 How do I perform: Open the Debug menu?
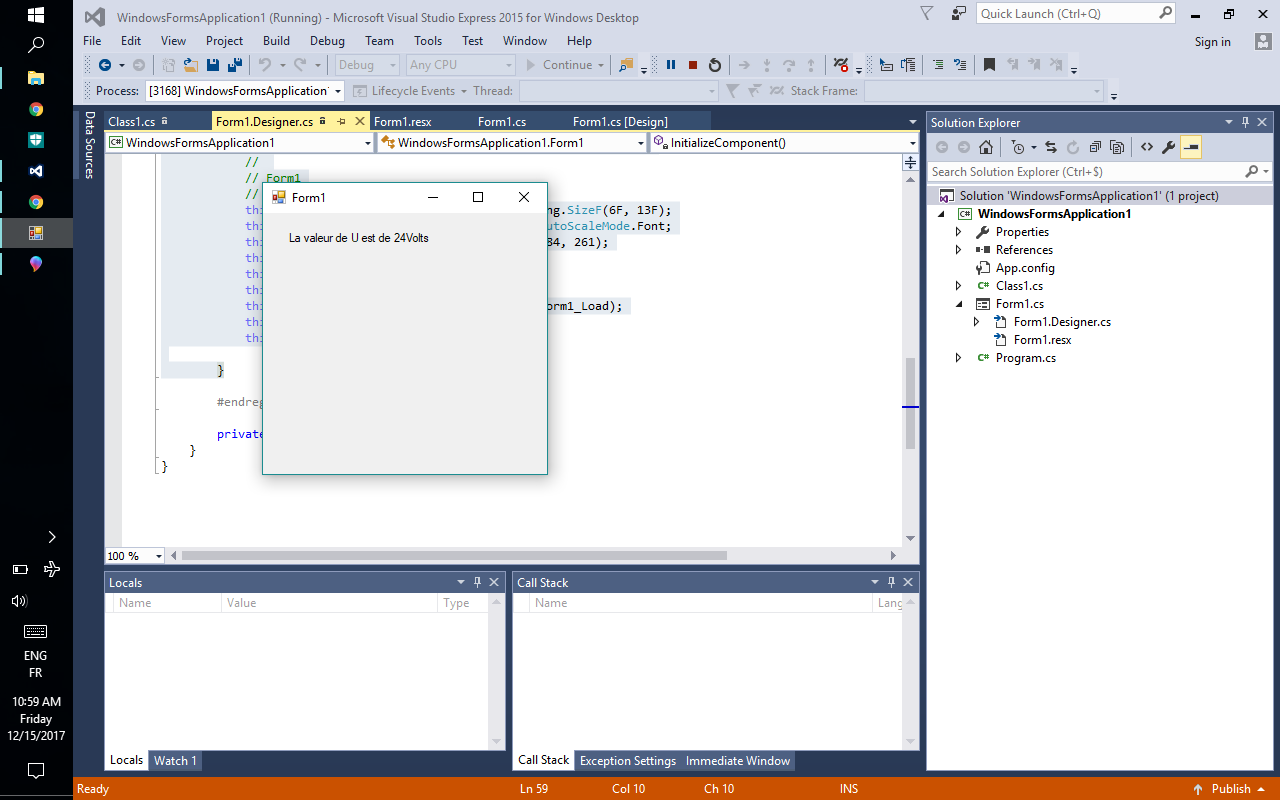(x=327, y=41)
